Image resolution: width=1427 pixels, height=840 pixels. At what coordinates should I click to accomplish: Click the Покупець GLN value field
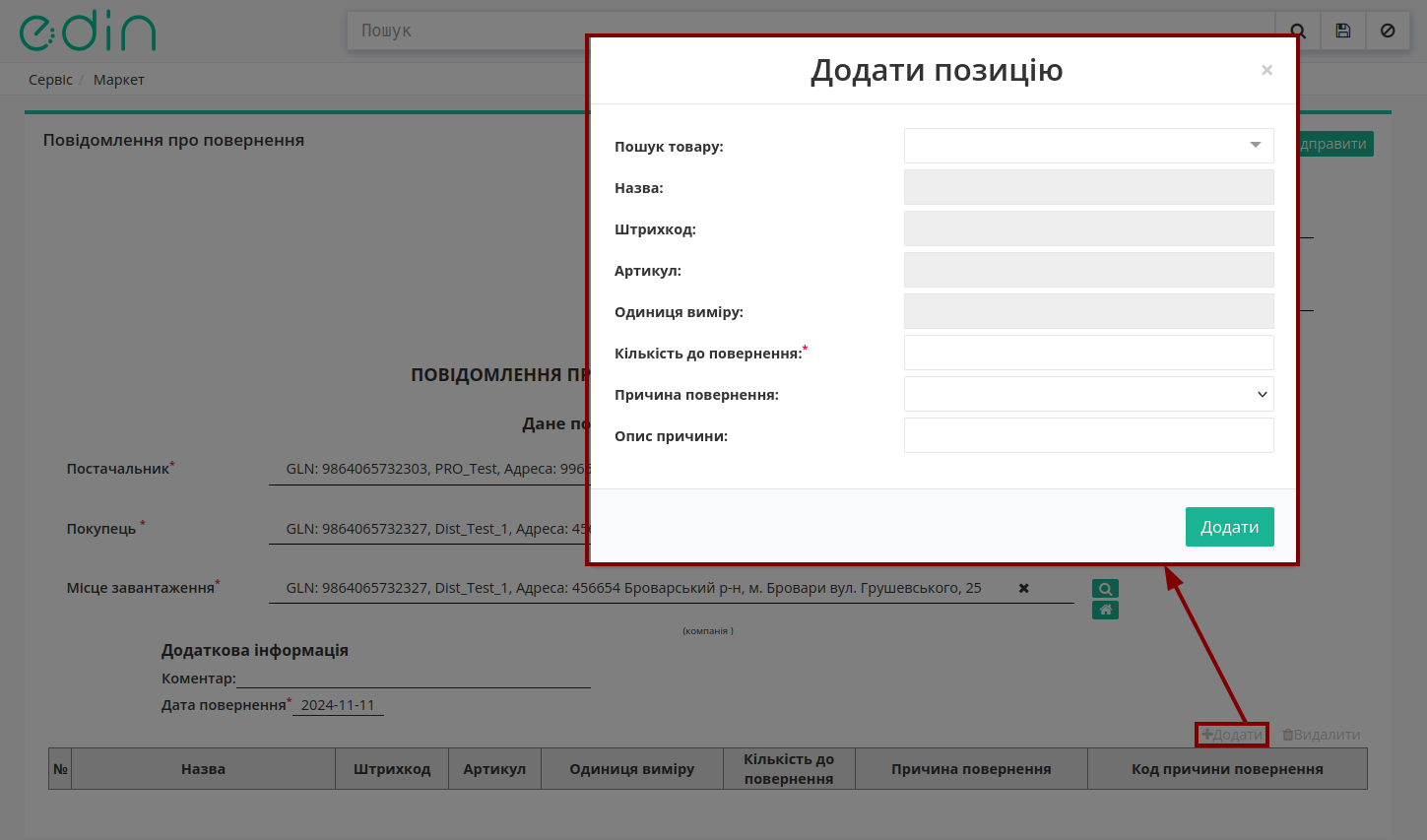pos(428,529)
